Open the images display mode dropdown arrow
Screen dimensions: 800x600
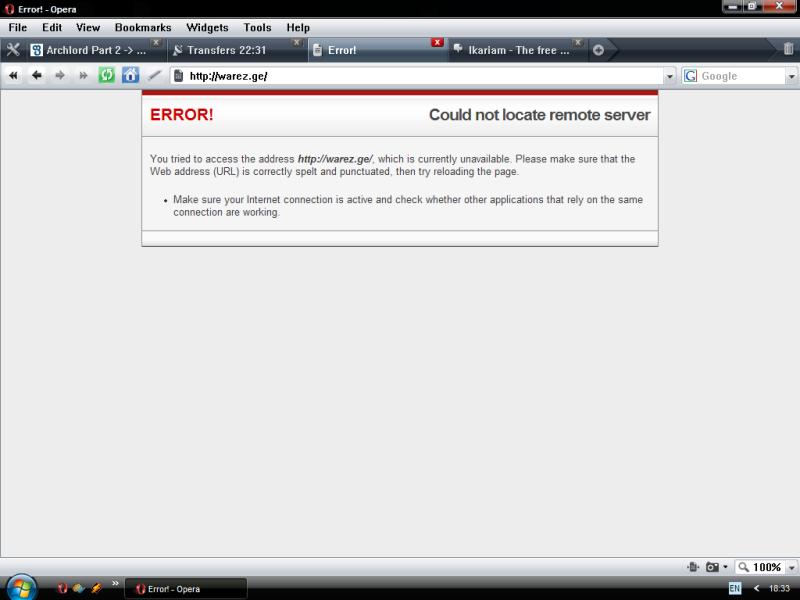(726, 567)
